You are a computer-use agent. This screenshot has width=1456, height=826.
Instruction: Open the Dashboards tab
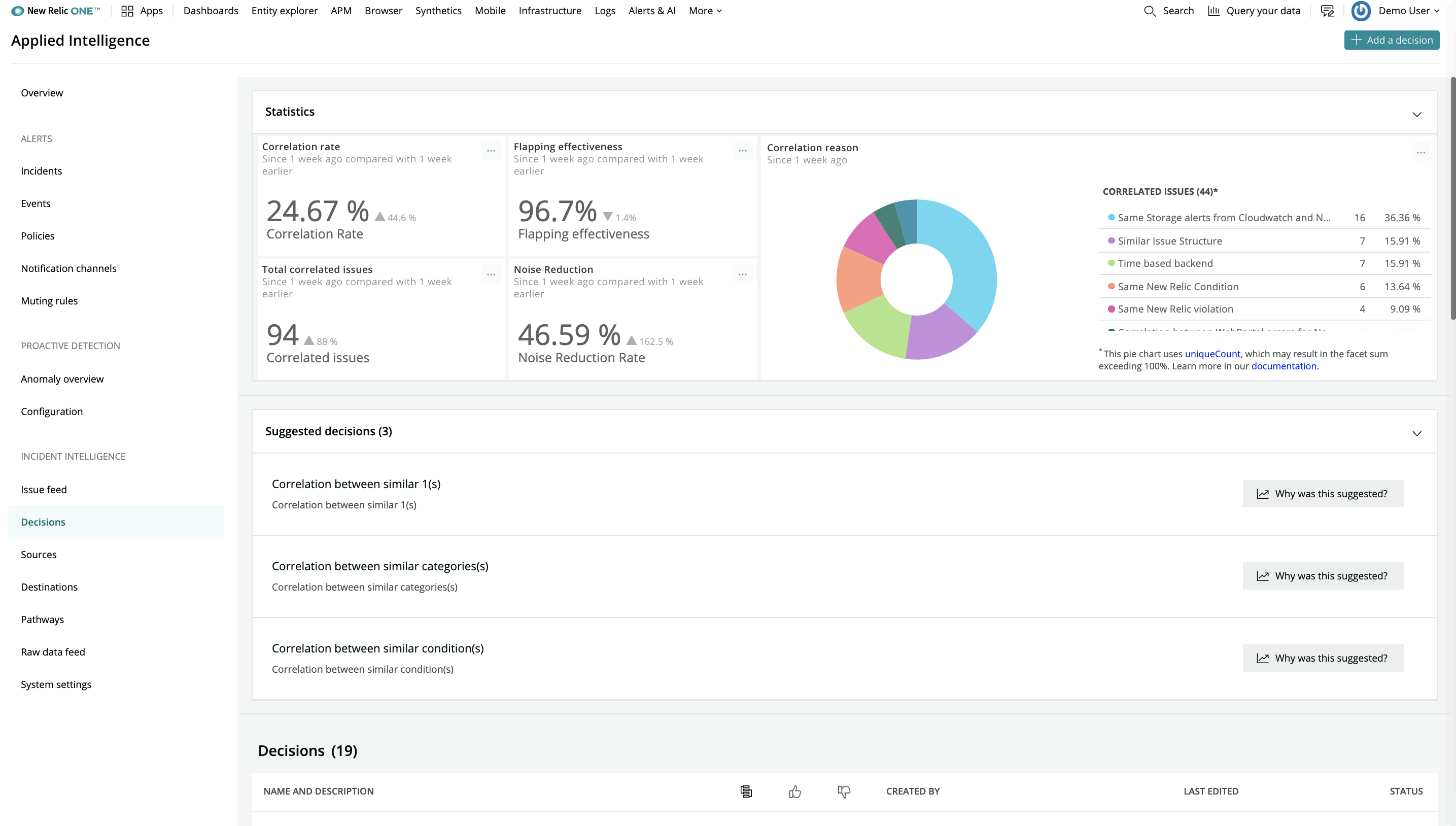coord(211,11)
